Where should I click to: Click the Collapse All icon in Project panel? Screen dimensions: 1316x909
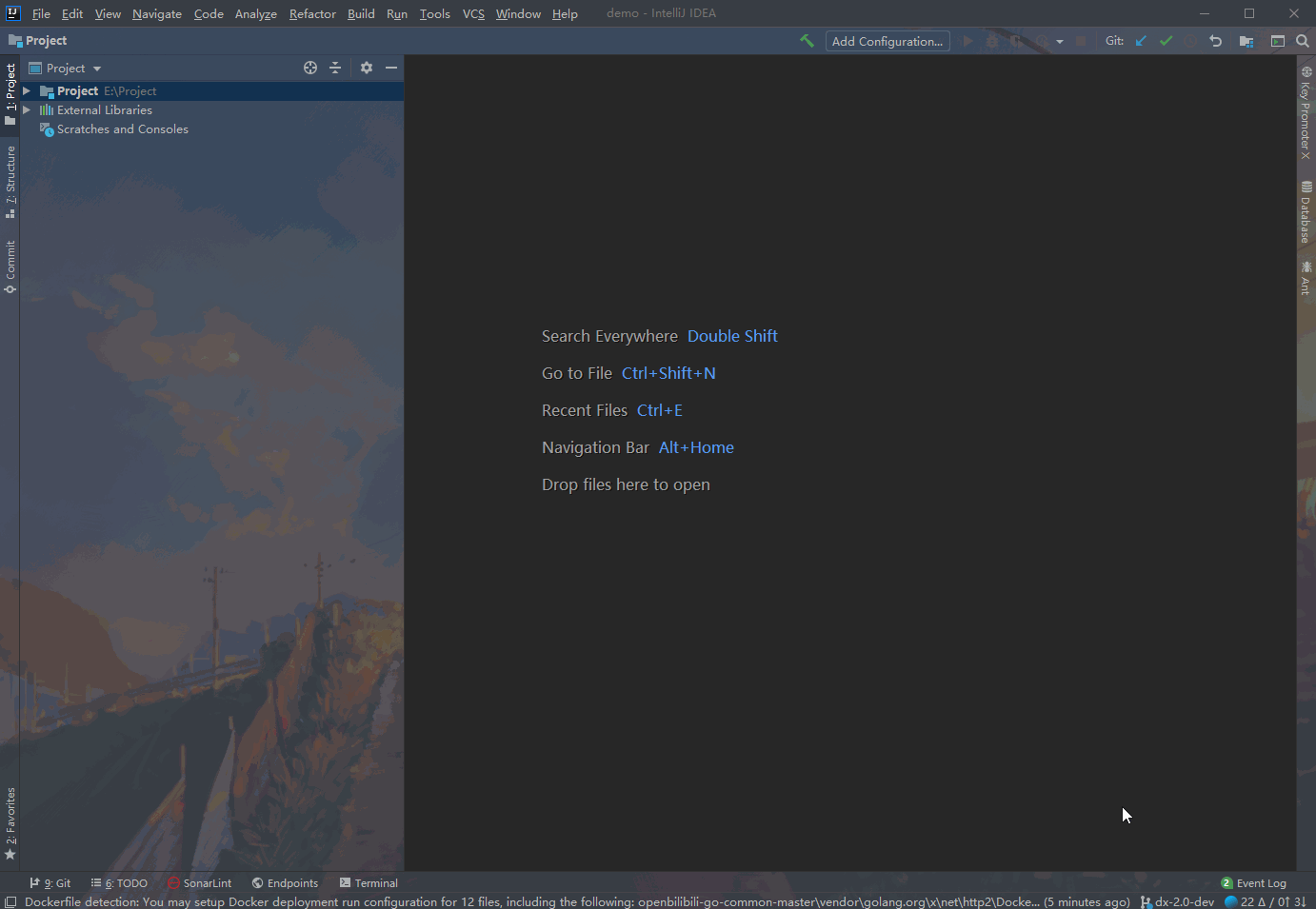pos(335,68)
